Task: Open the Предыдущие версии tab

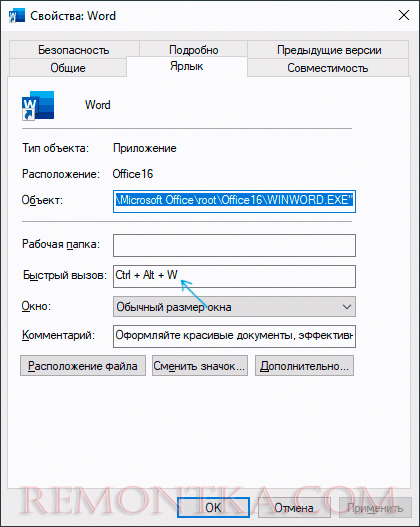Action: point(329,50)
